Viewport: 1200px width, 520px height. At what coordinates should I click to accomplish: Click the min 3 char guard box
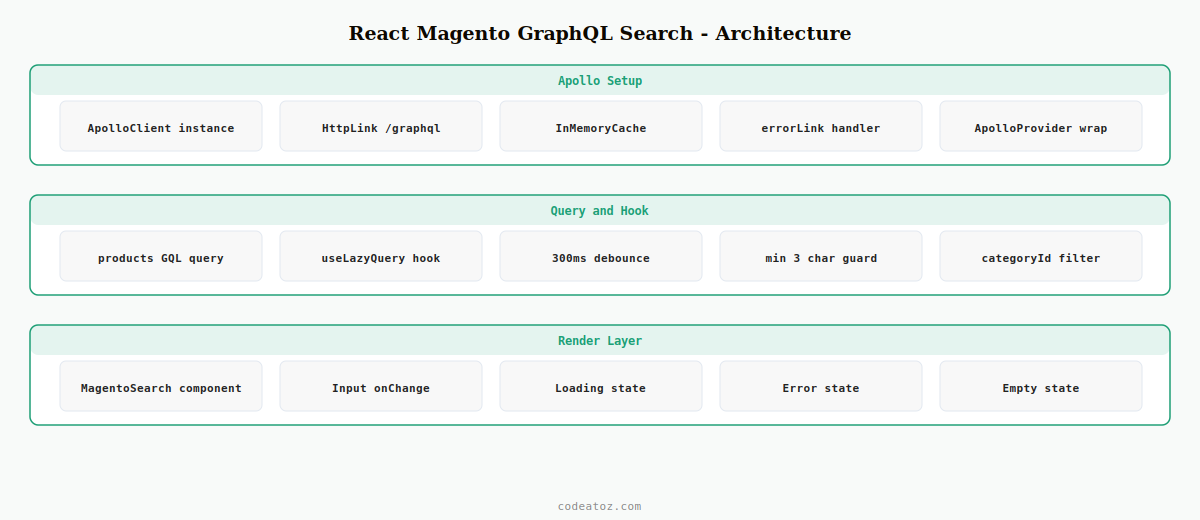[x=821, y=256]
